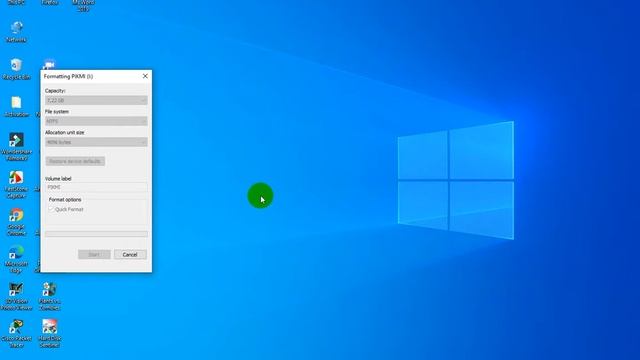Select the Plants vs. Zombies shortcut
This screenshot has height=360, width=640.
(x=49, y=297)
